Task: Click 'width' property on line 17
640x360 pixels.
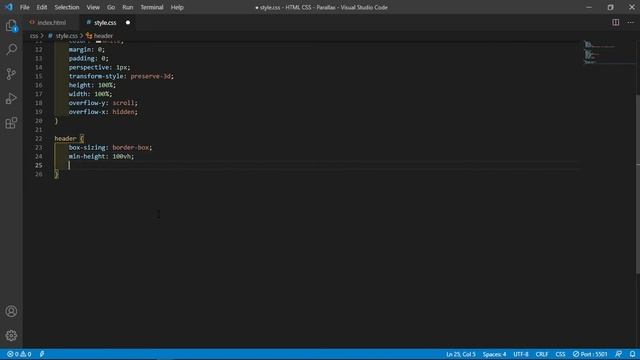Action: coord(78,94)
